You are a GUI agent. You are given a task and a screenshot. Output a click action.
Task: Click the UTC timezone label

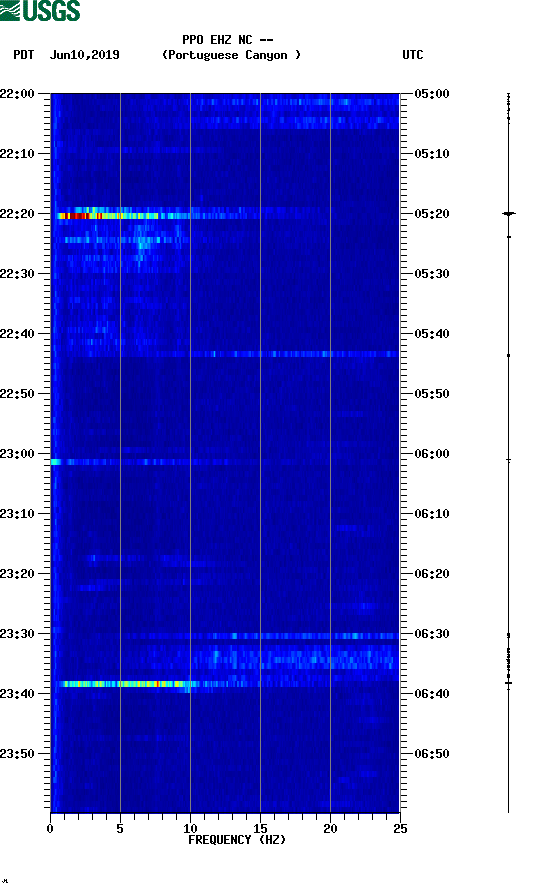[x=413, y=55]
